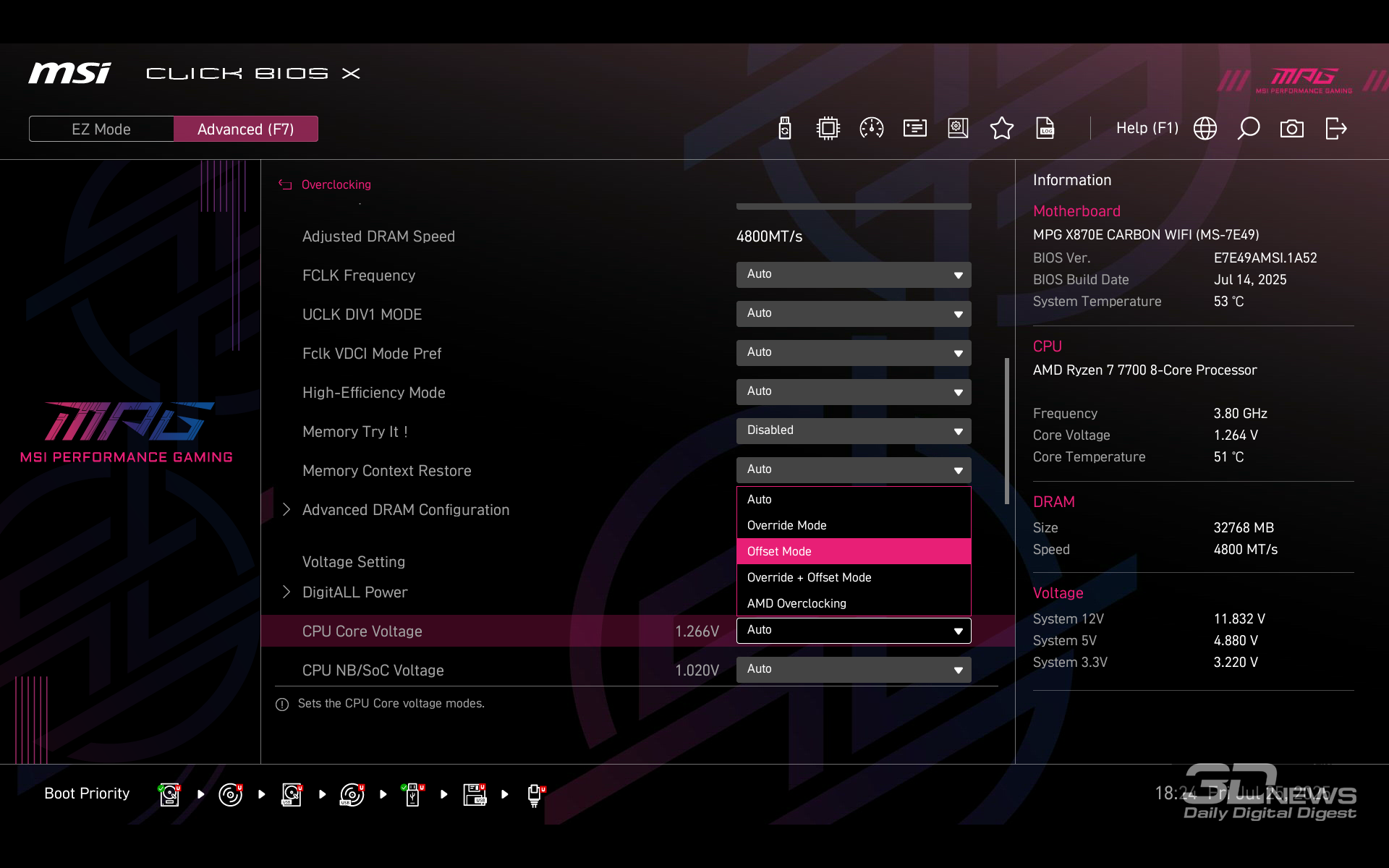The height and width of the screenshot is (868, 1389).
Task: Change language with the globe icon
Action: 1205,129
